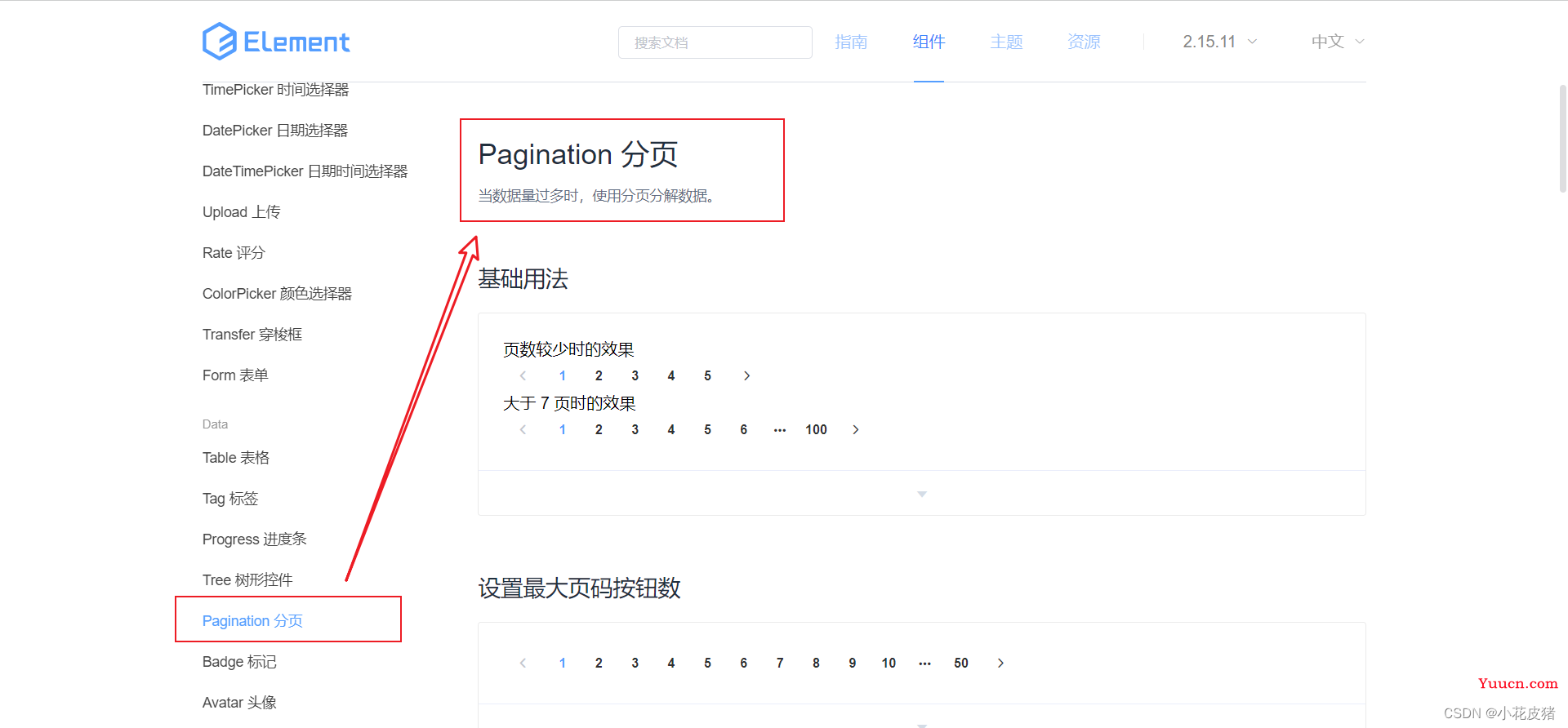Expand code for 基础用法 demo
This screenshot has height=728, width=1568.
[x=922, y=493]
